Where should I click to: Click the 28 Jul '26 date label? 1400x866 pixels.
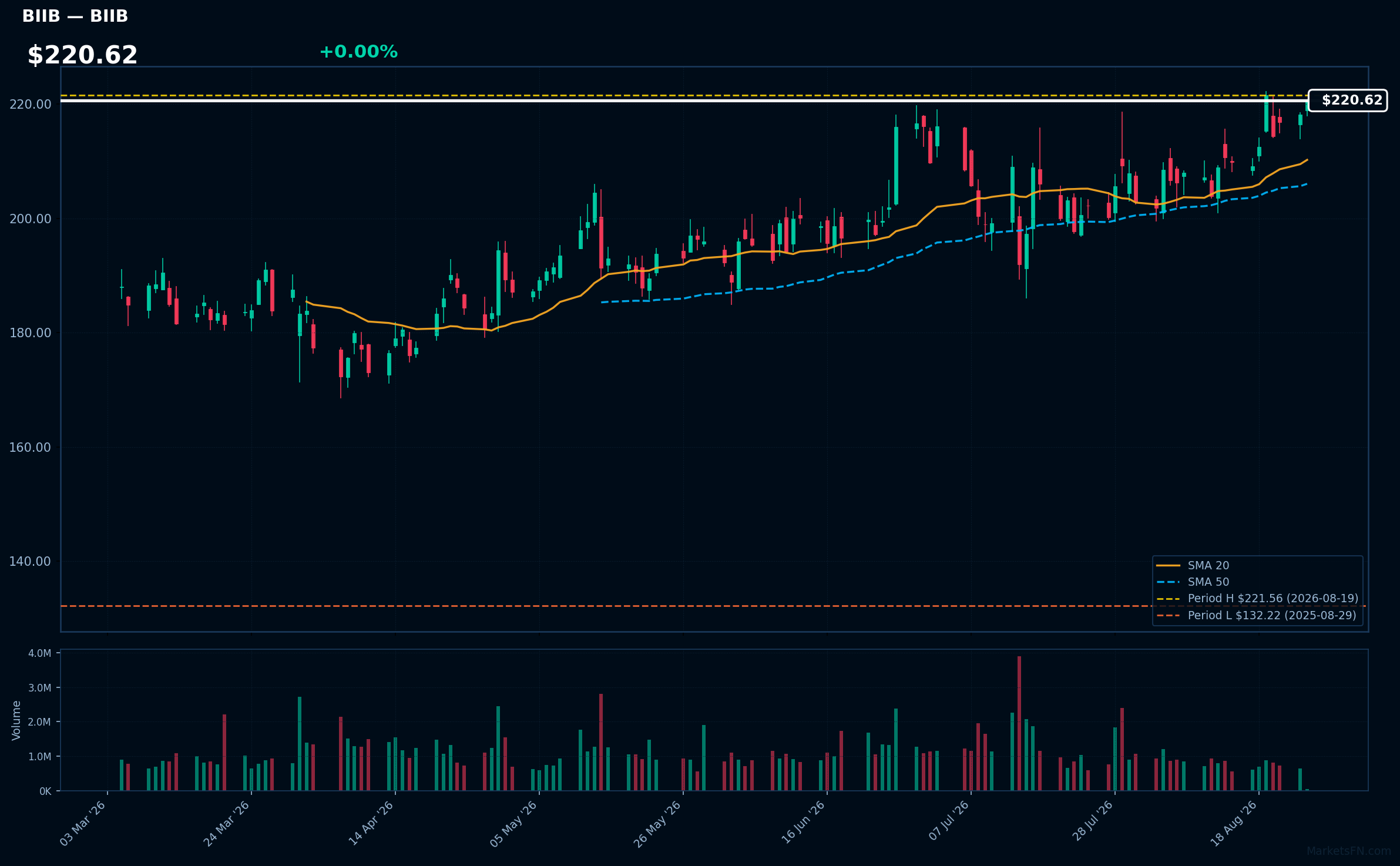click(x=1092, y=821)
